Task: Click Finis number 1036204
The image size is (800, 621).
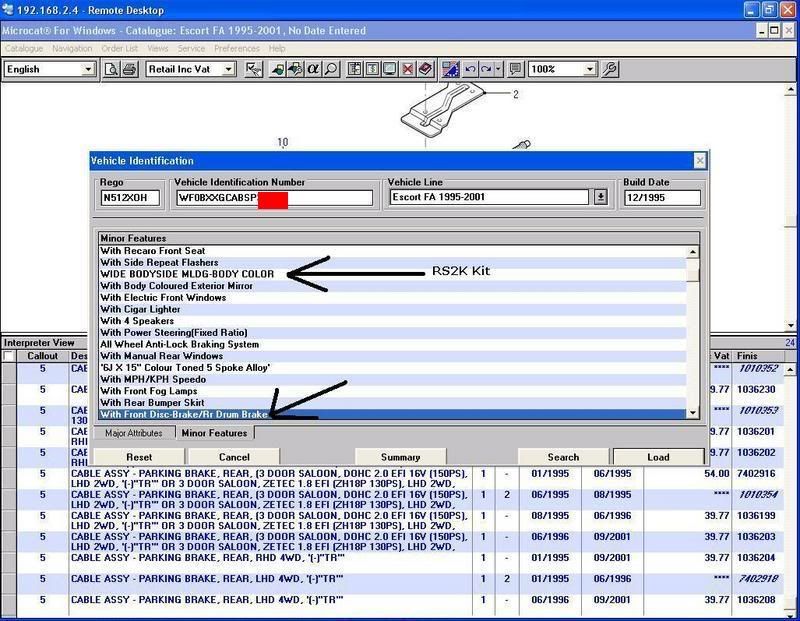Action: pyautogui.click(x=756, y=558)
